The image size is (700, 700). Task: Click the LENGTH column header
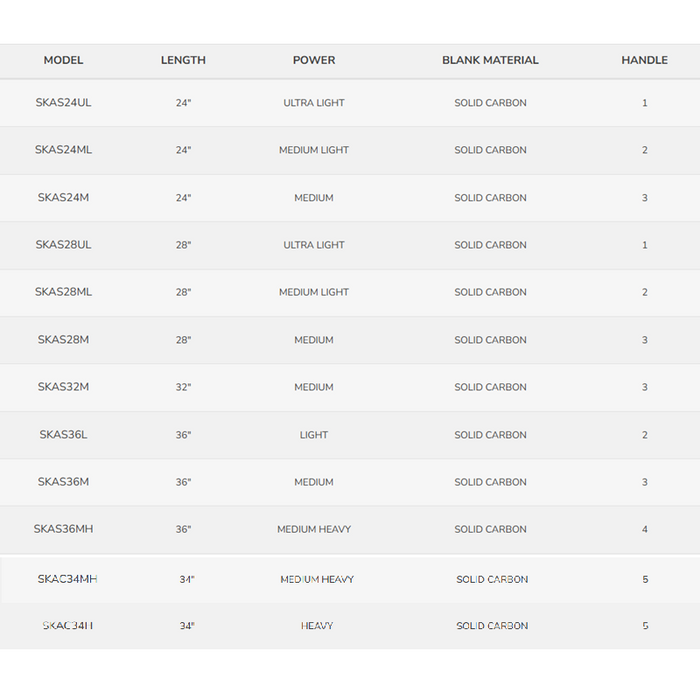[183, 60]
